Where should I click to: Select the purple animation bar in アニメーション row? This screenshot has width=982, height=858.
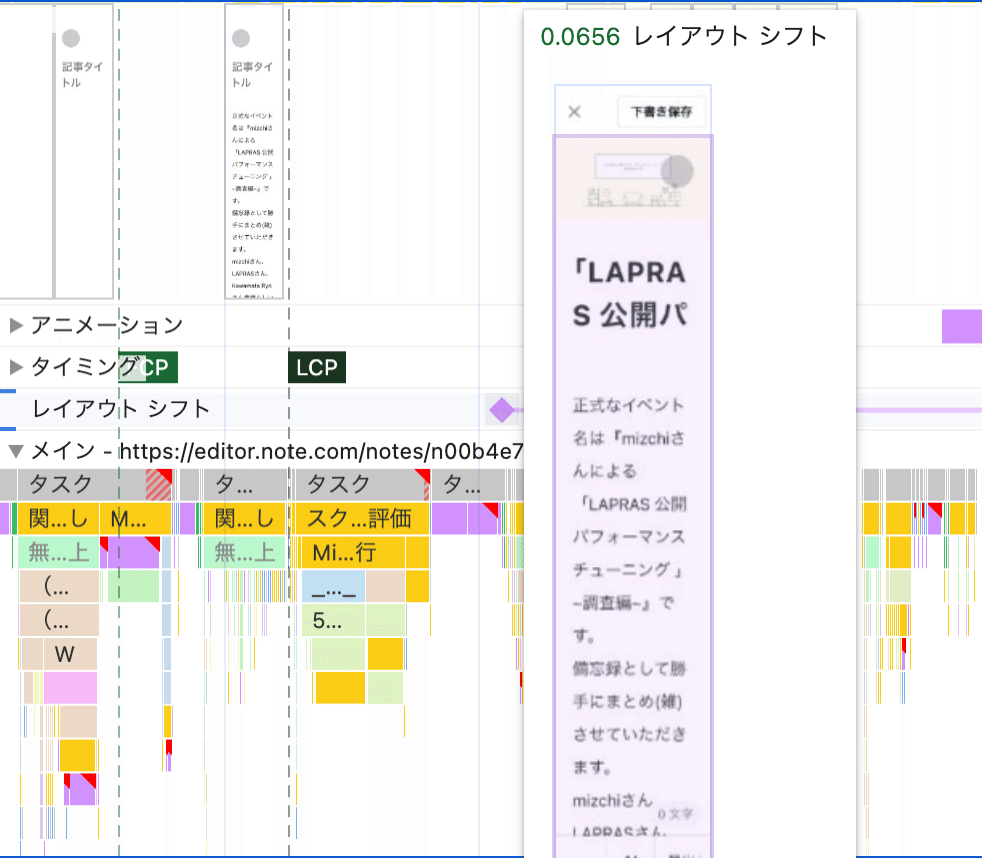[x=962, y=326]
